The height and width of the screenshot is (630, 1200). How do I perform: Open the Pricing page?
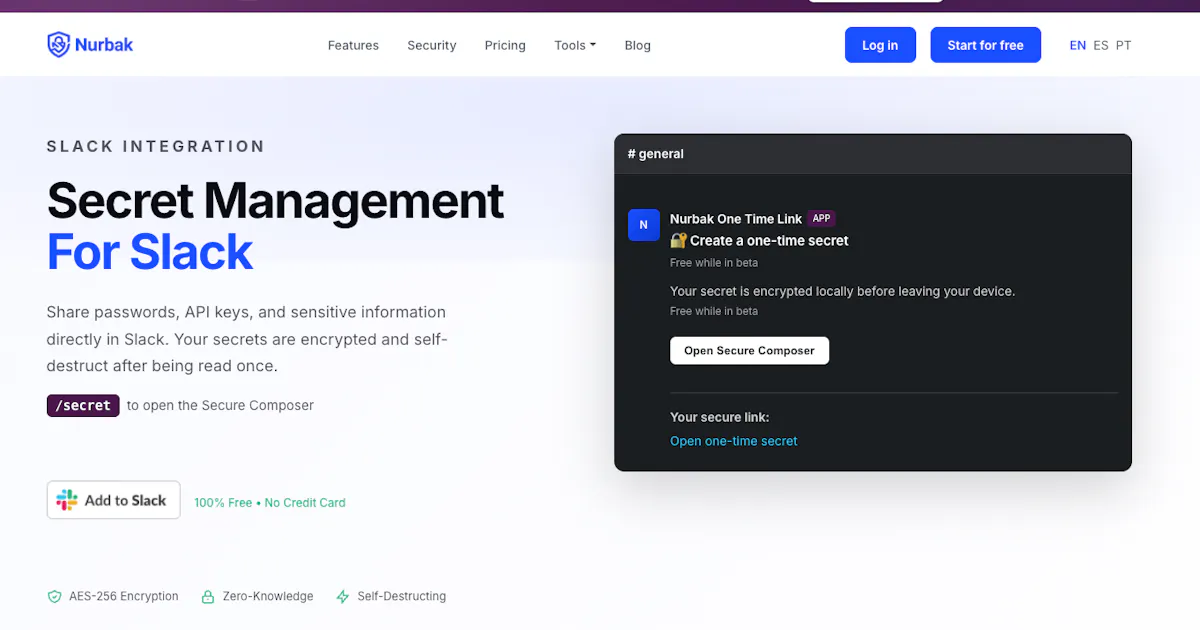tap(505, 45)
